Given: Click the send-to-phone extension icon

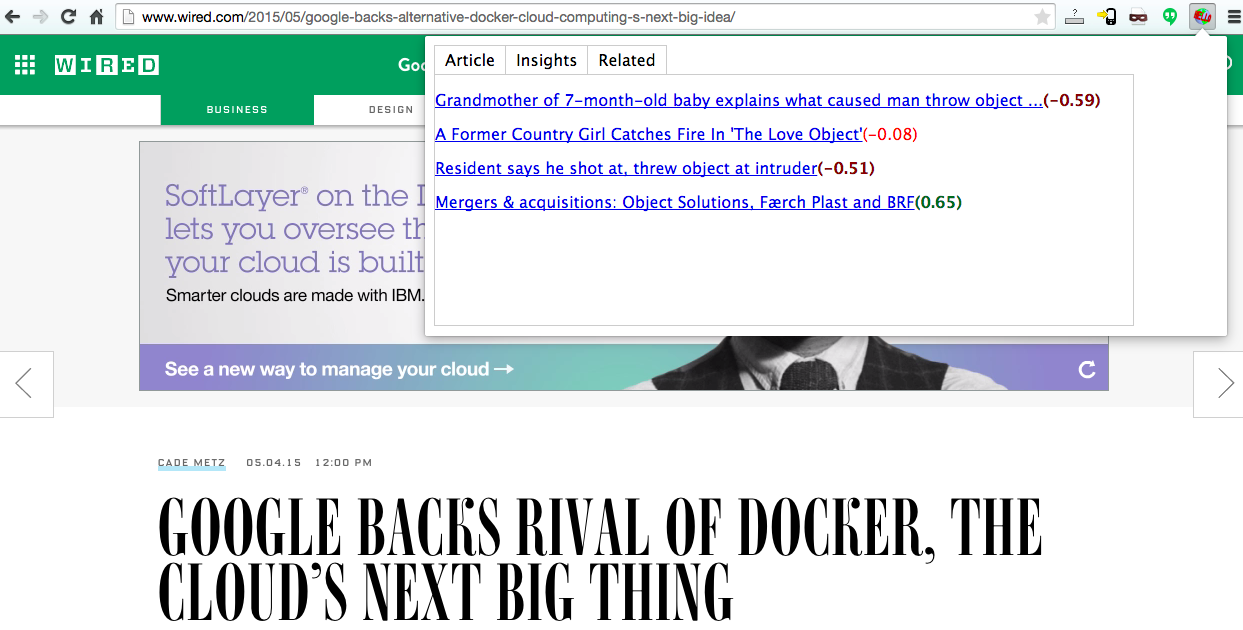Looking at the screenshot, I should click(x=1107, y=17).
